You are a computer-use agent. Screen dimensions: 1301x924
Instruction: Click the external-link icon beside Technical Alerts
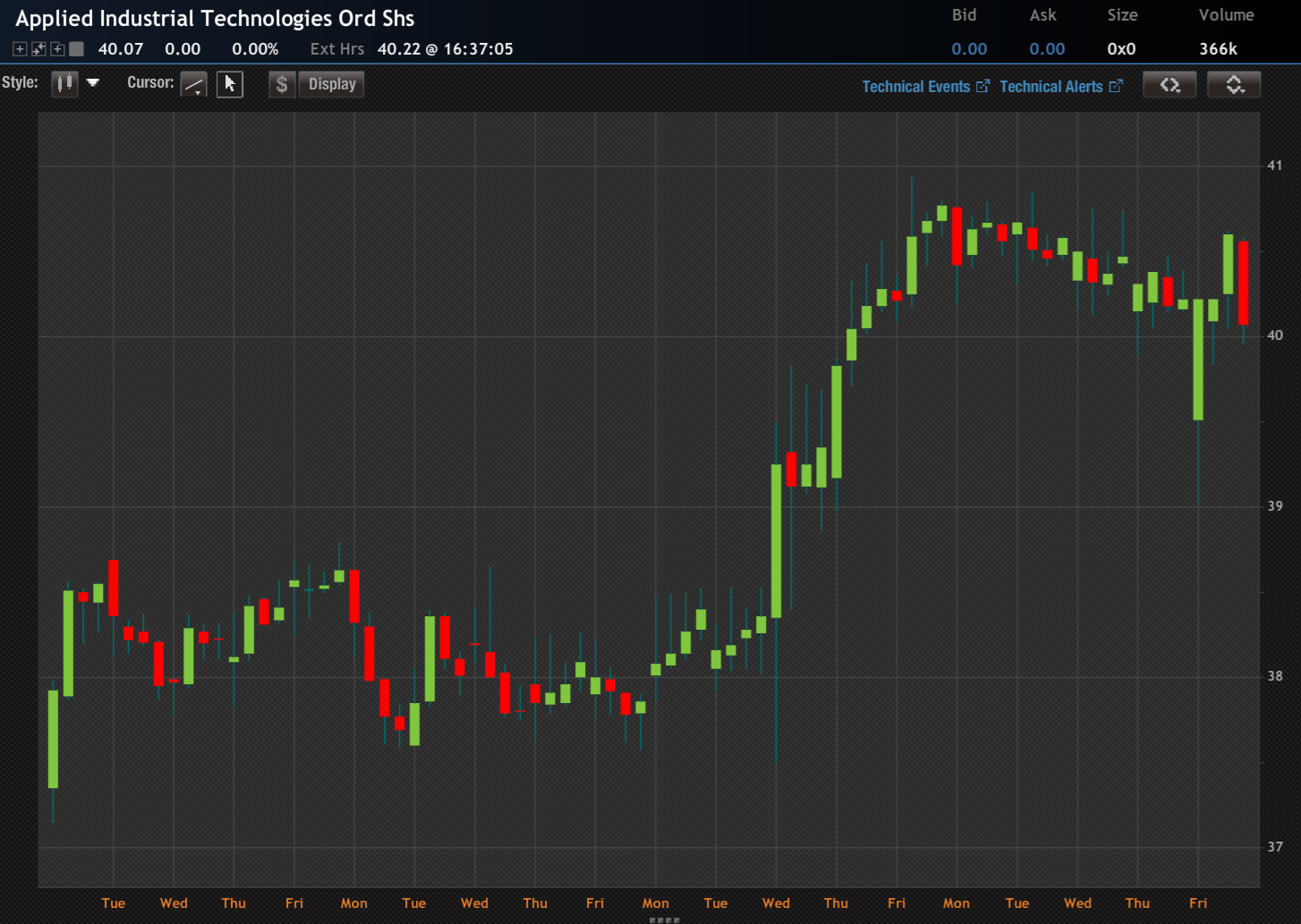1116,85
